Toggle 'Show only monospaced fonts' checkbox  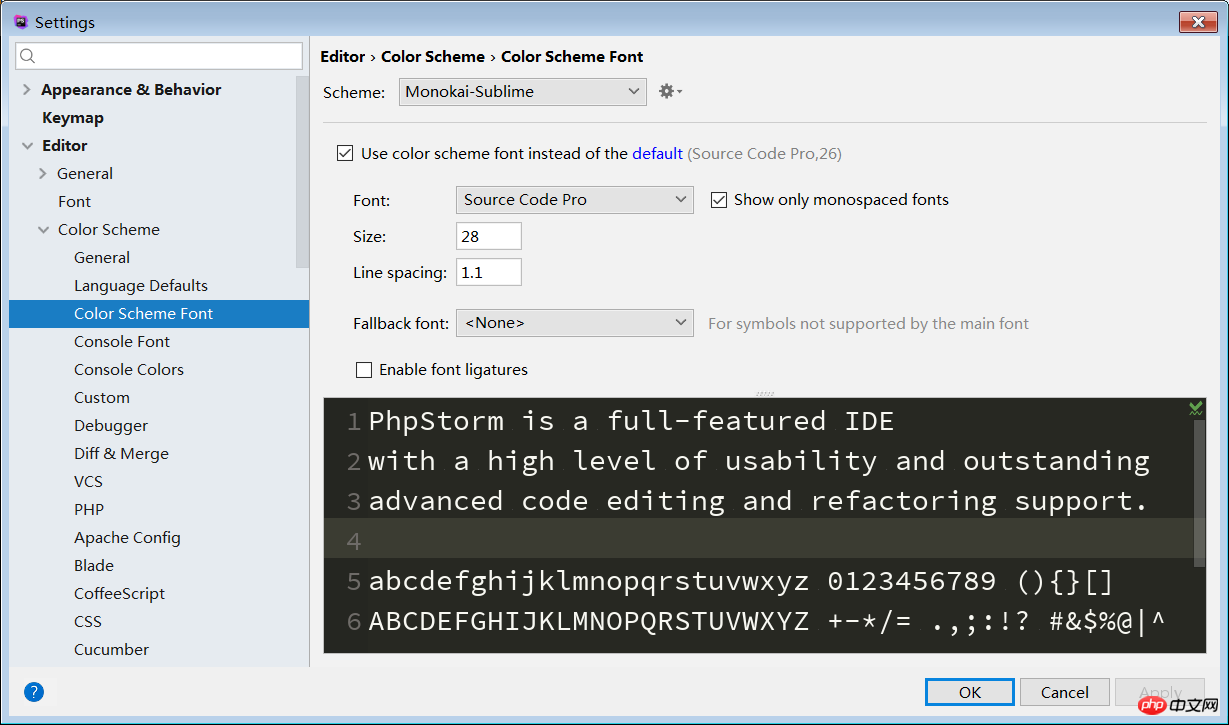click(718, 200)
